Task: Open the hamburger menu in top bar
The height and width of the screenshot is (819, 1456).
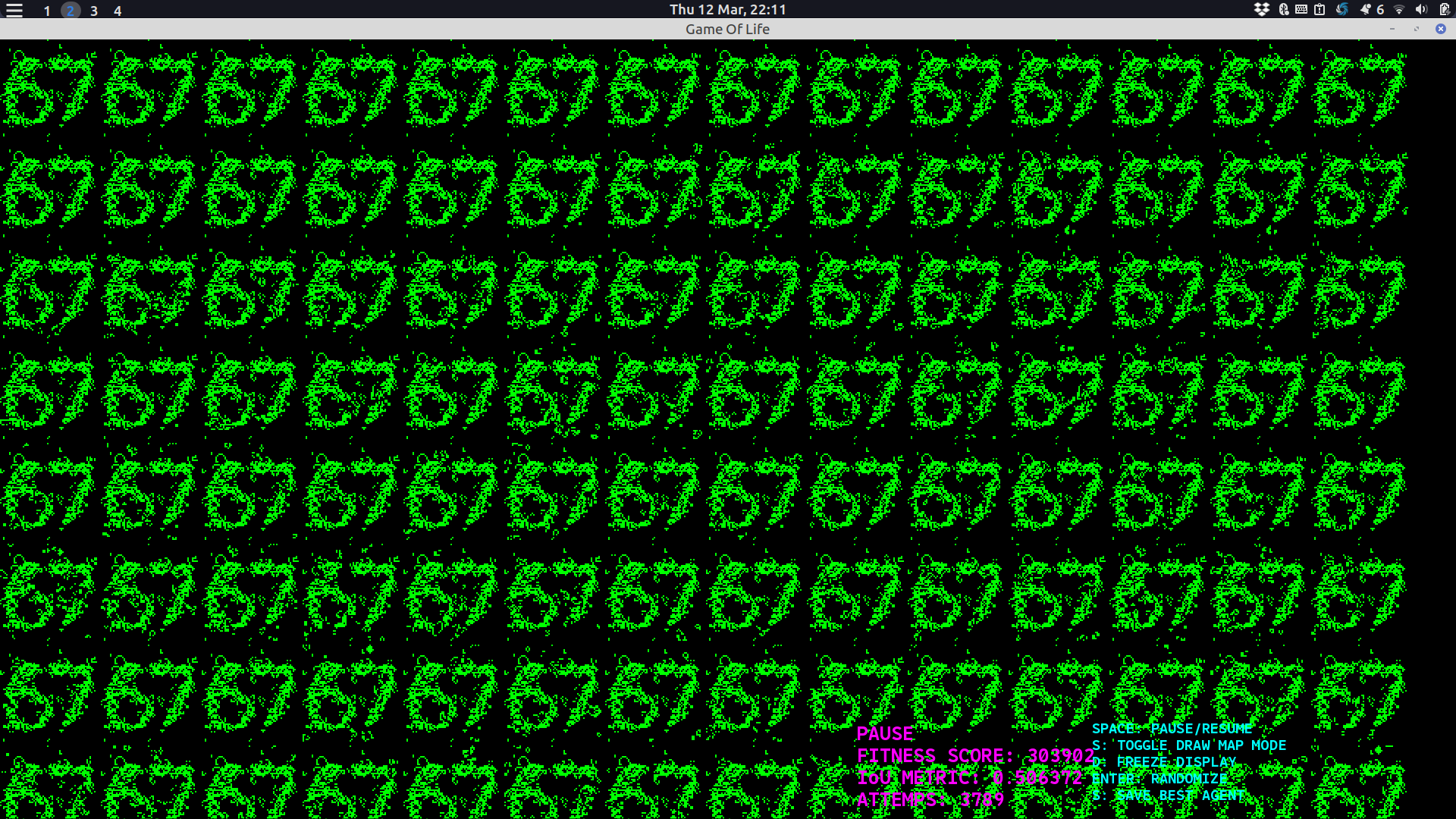Action: pos(14,10)
